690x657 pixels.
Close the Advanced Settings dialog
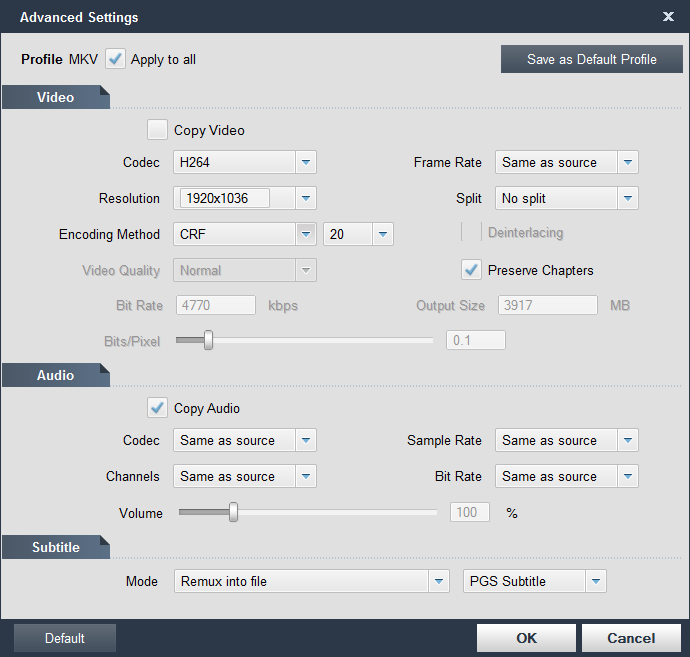[668, 17]
